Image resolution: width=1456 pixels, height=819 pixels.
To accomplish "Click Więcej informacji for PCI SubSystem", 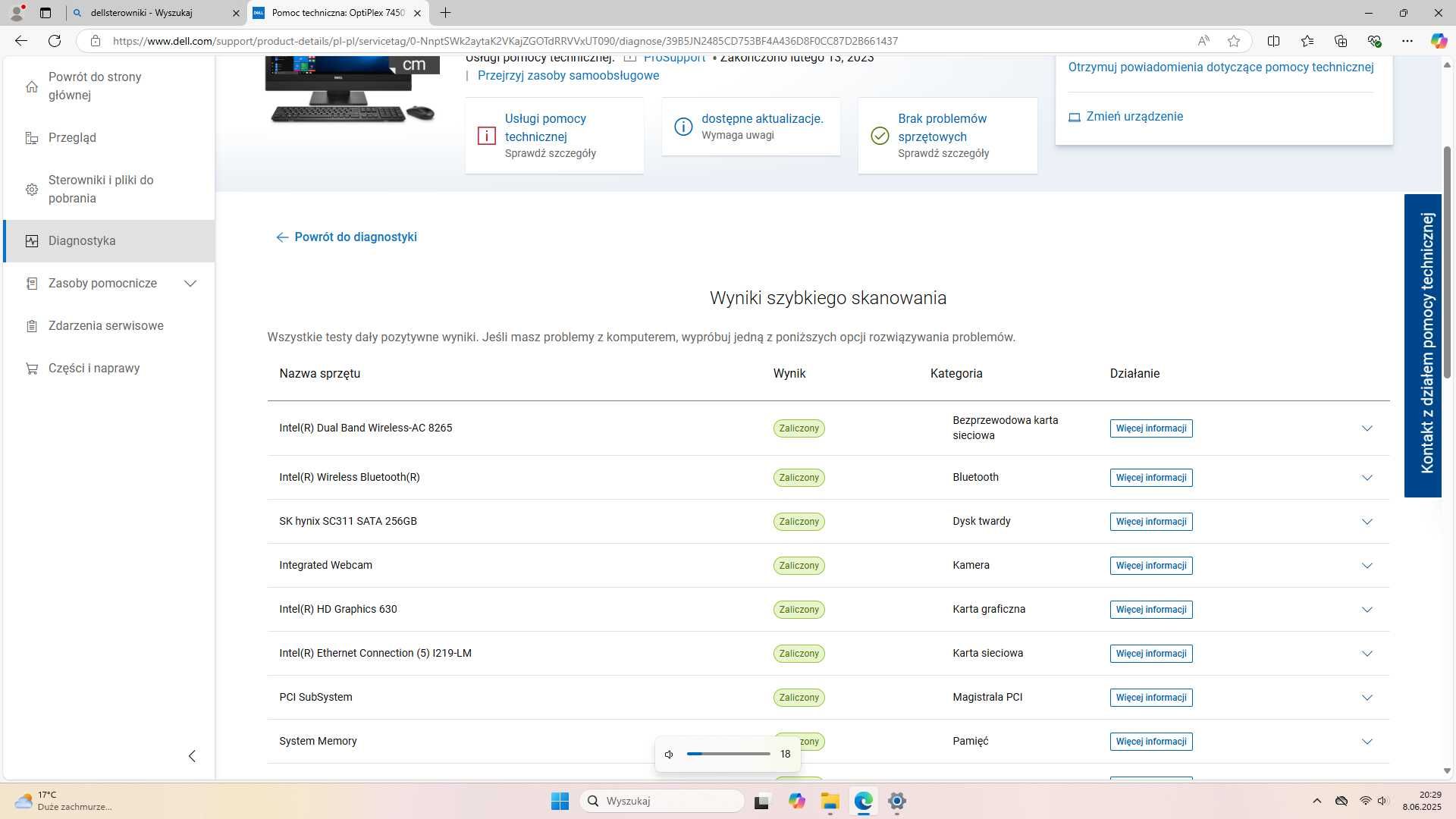I will click(x=1151, y=698).
